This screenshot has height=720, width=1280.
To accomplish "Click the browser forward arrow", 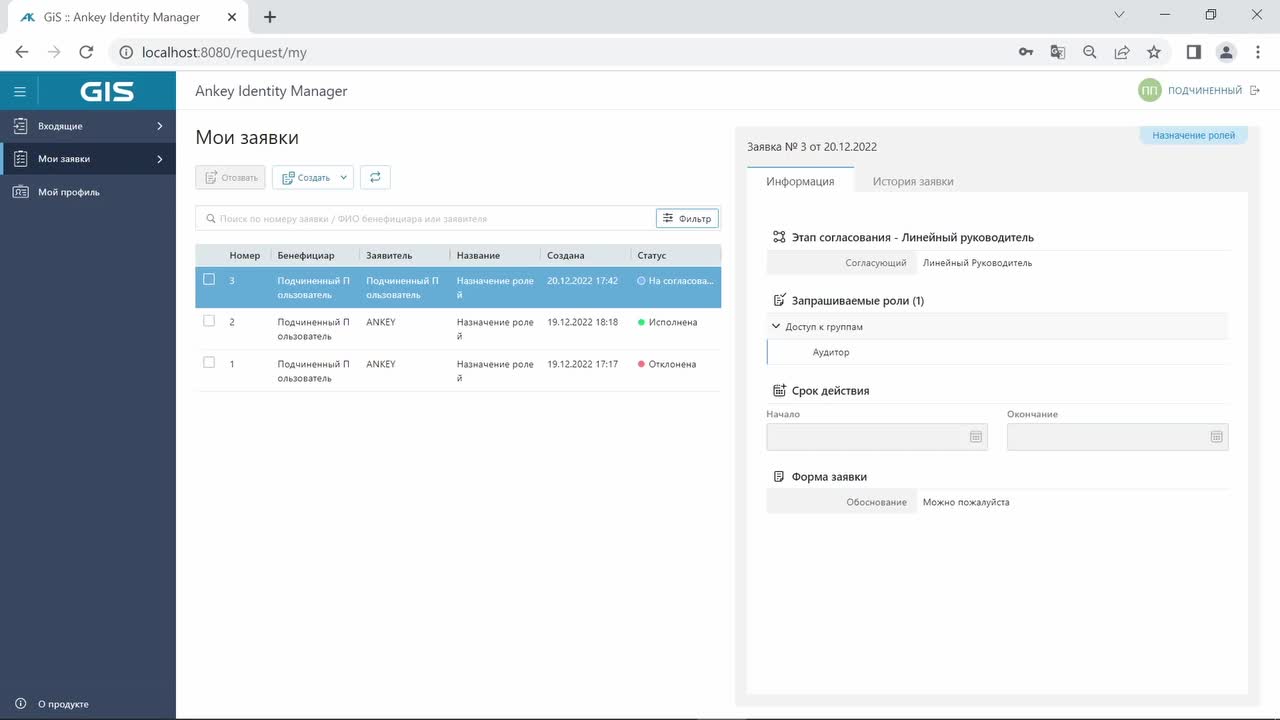I will 54,52.
